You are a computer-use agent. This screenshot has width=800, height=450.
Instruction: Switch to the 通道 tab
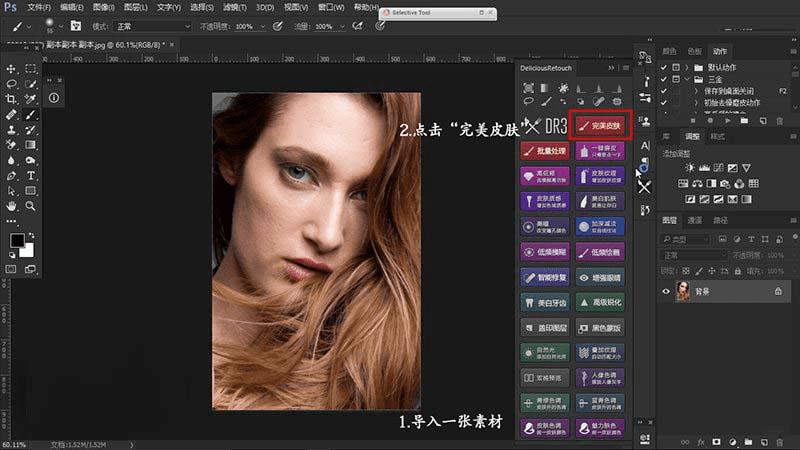(694, 220)
